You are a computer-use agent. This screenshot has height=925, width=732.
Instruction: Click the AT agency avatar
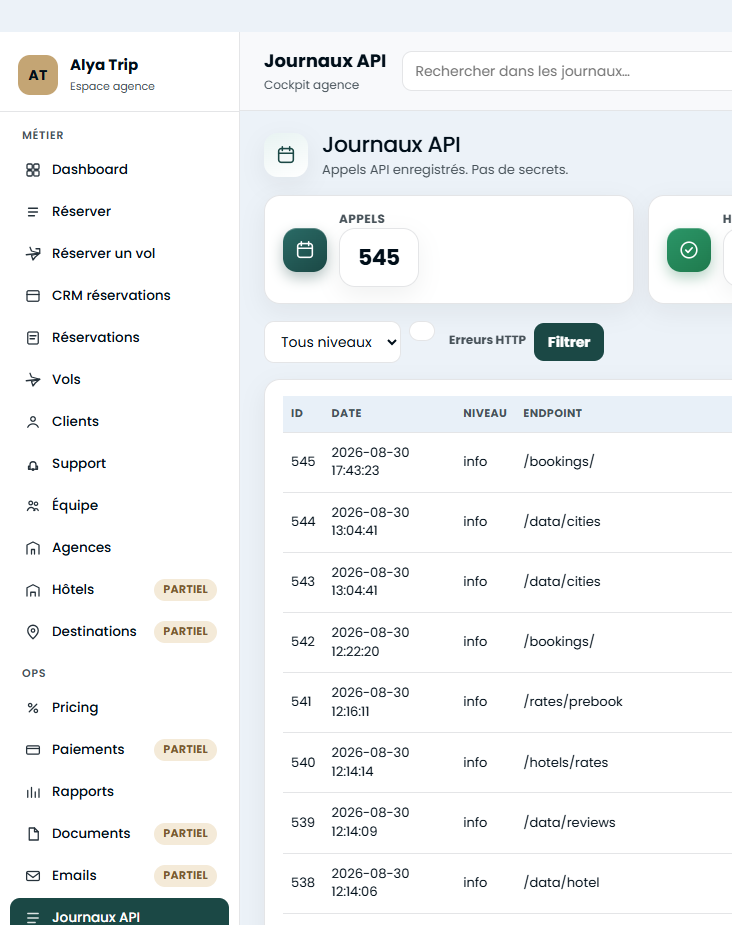(38, 75)
